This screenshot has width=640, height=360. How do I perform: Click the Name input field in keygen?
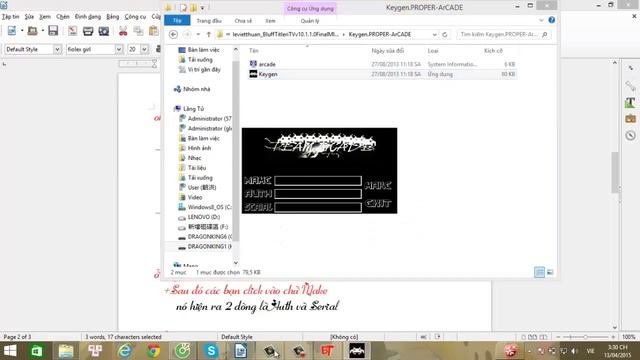318,180
